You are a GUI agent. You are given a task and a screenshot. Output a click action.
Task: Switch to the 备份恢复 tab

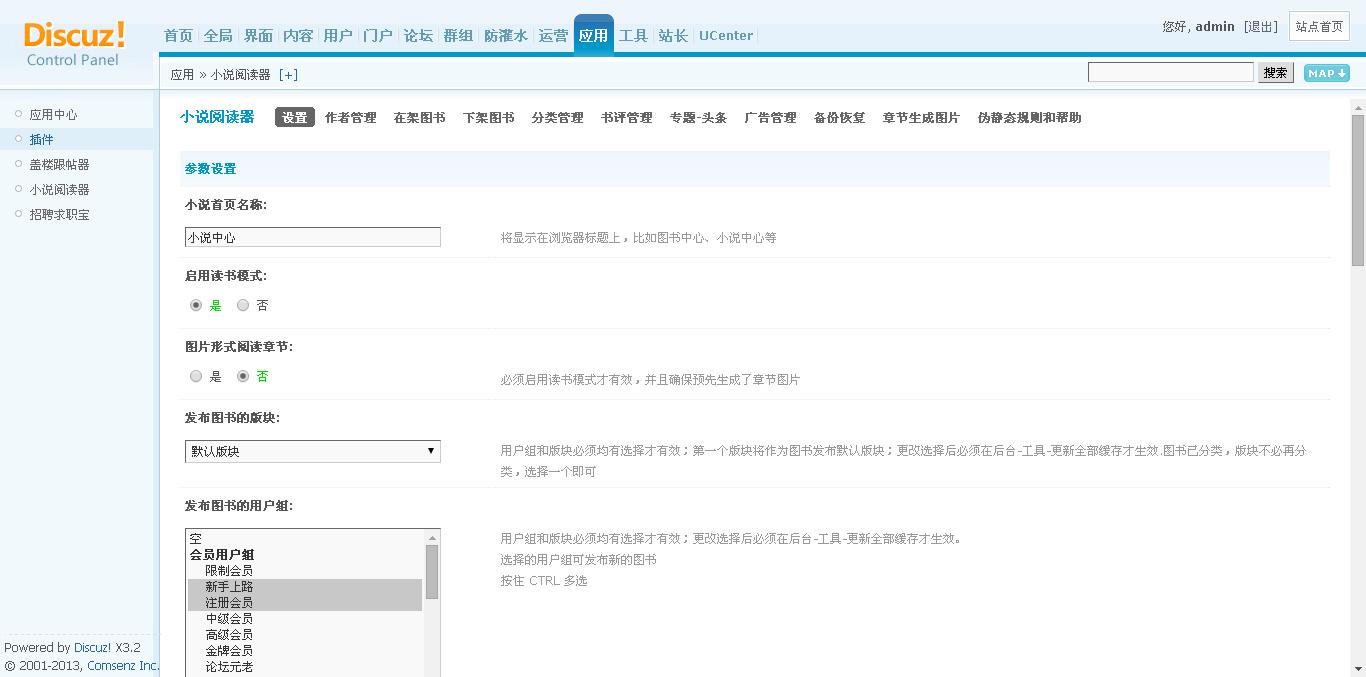click(840, 118)
